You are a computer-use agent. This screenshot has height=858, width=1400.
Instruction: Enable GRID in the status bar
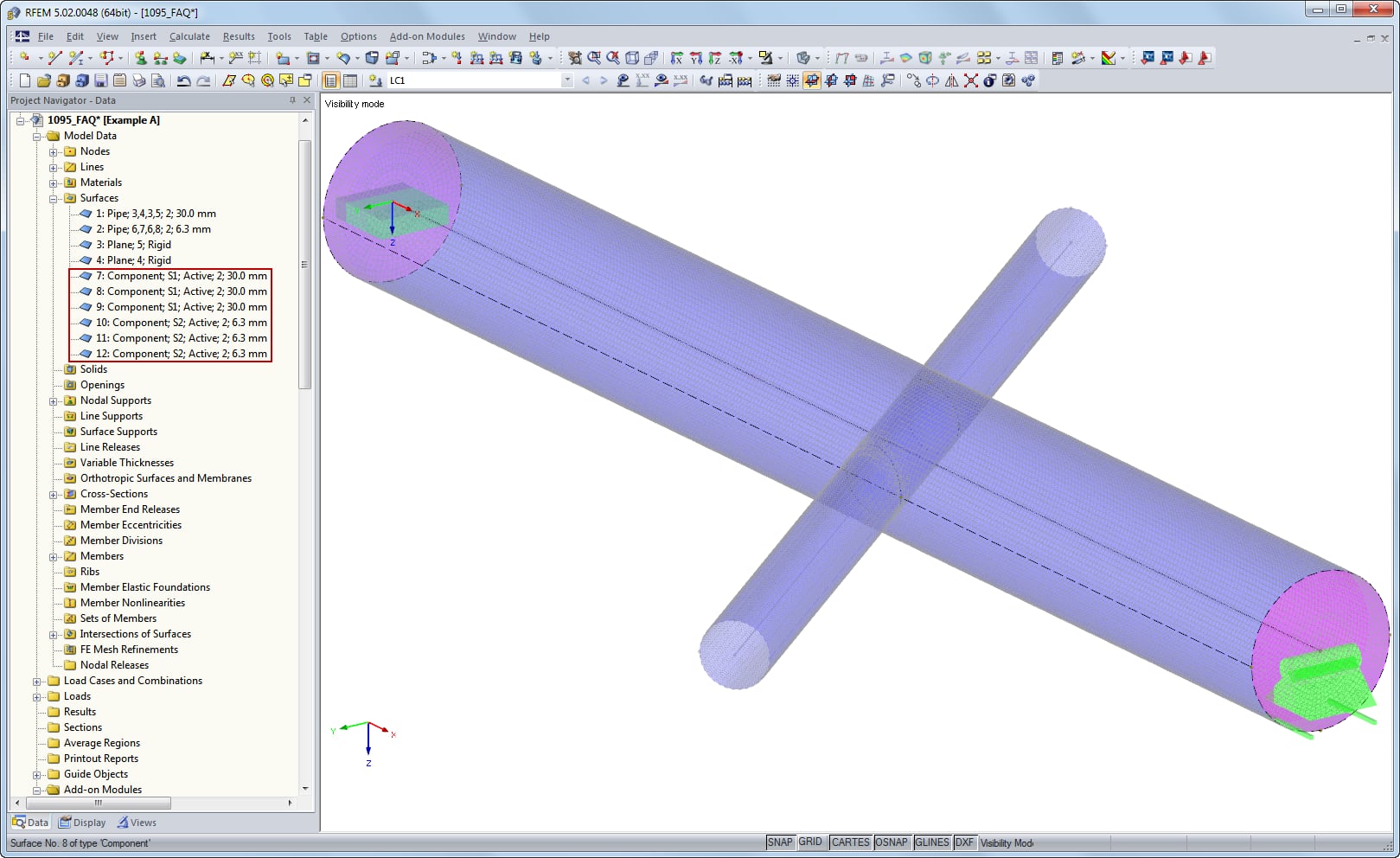(811, 842)
